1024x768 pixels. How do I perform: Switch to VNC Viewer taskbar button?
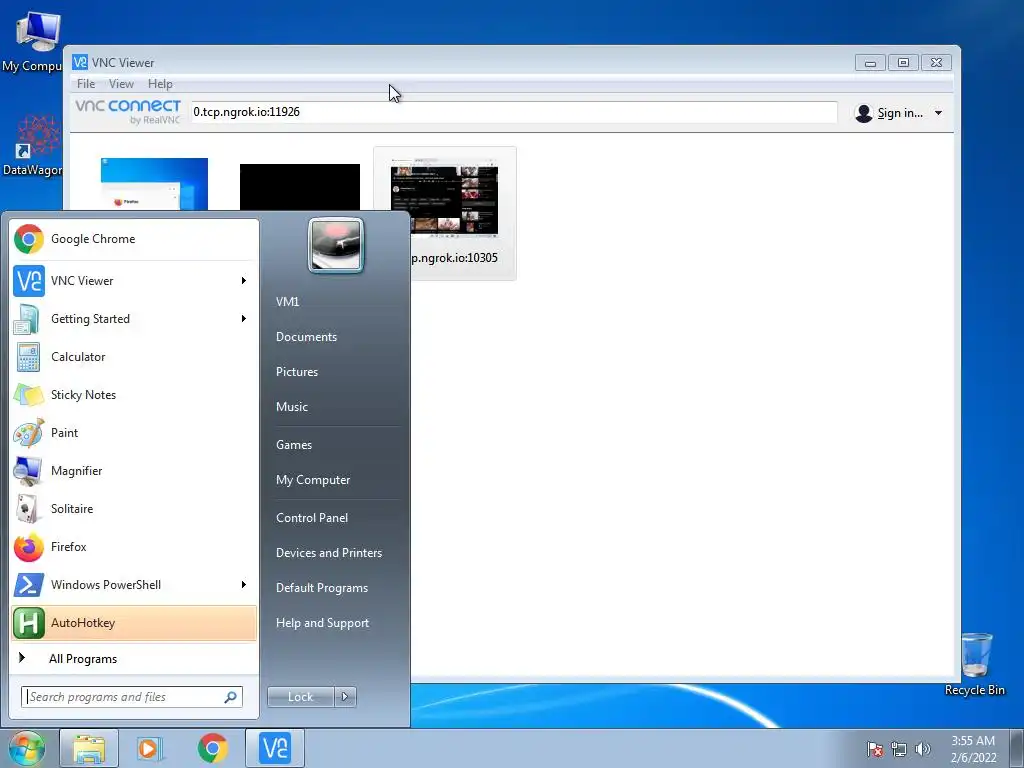[274, 748]
